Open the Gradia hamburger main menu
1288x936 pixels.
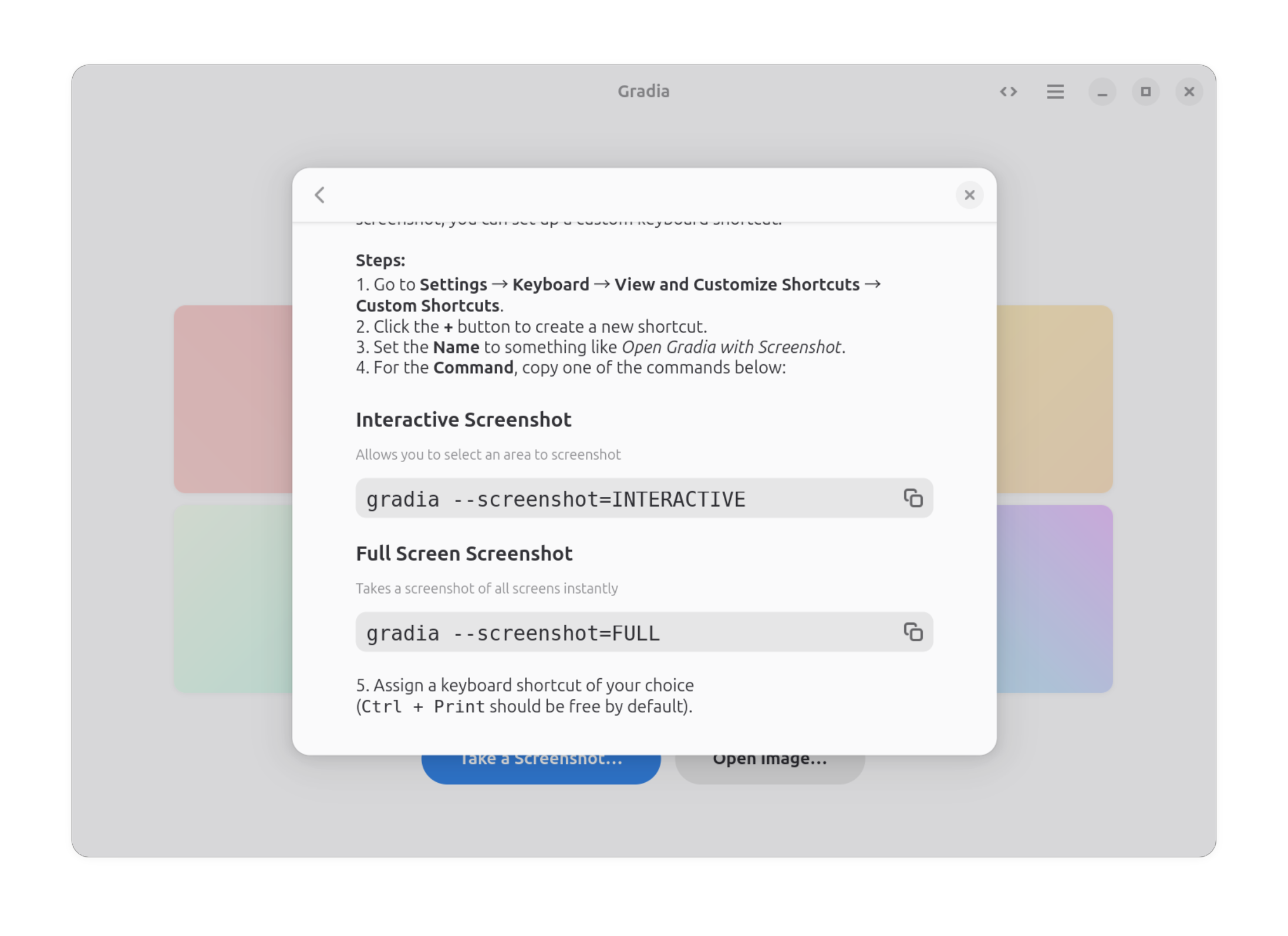[1055, 92]
